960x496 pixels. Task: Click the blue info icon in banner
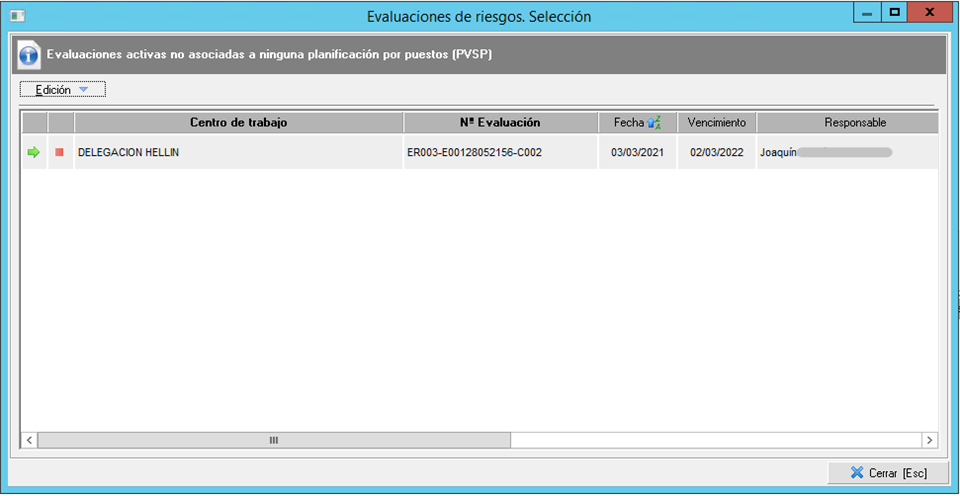(29, 55)
